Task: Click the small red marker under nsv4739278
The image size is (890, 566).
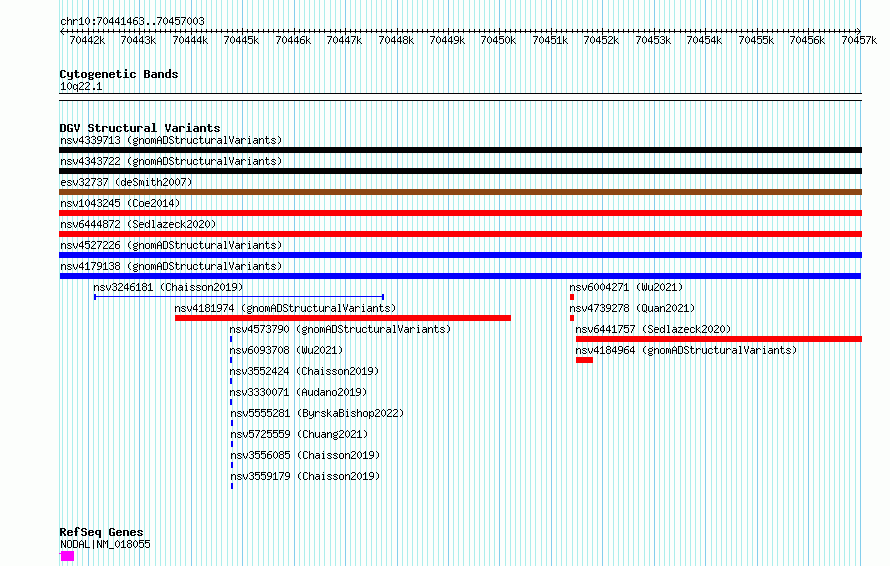Action: [x=572, y=318]
